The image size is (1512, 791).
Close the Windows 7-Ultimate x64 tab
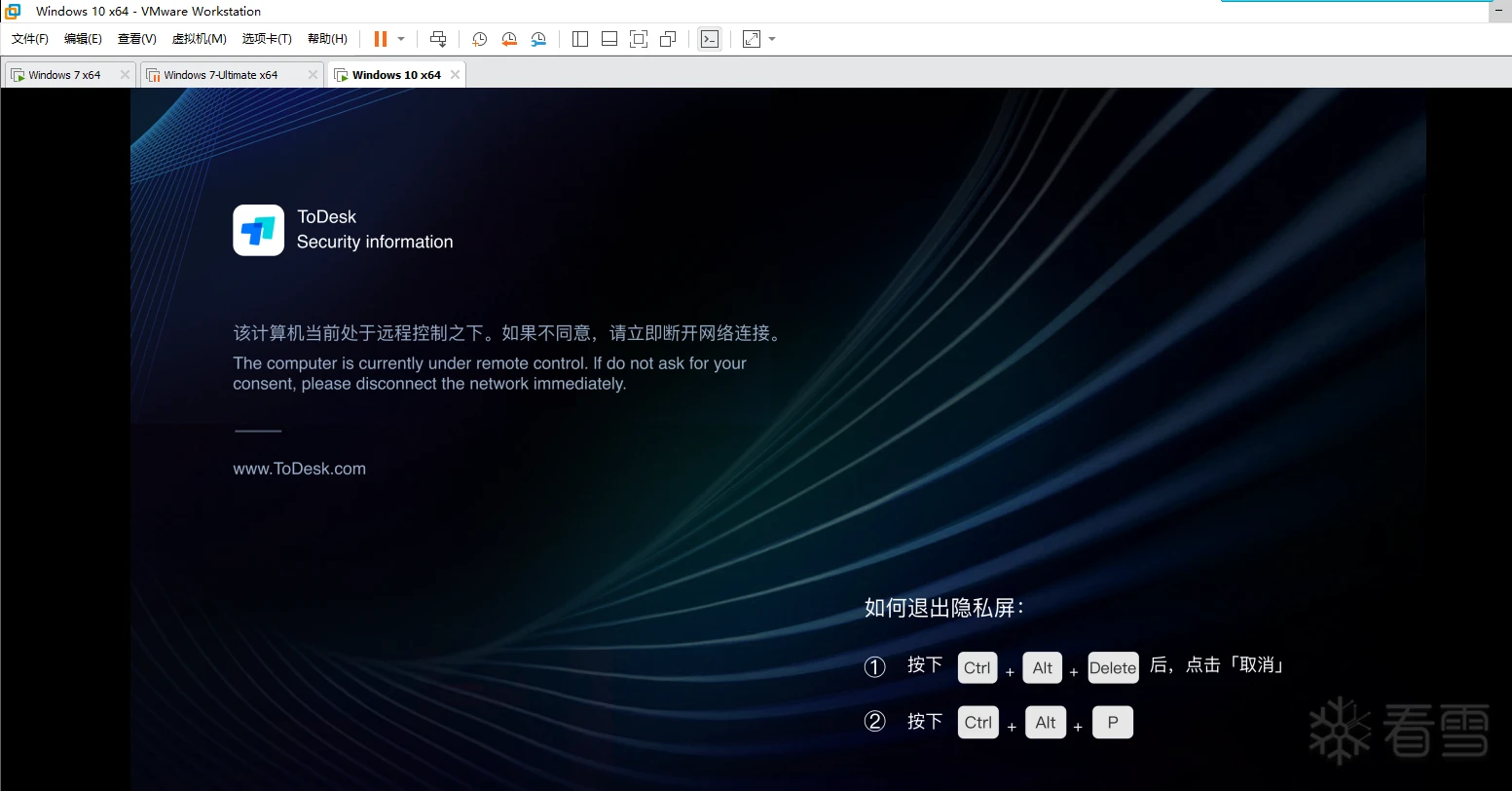pos(313,75)
